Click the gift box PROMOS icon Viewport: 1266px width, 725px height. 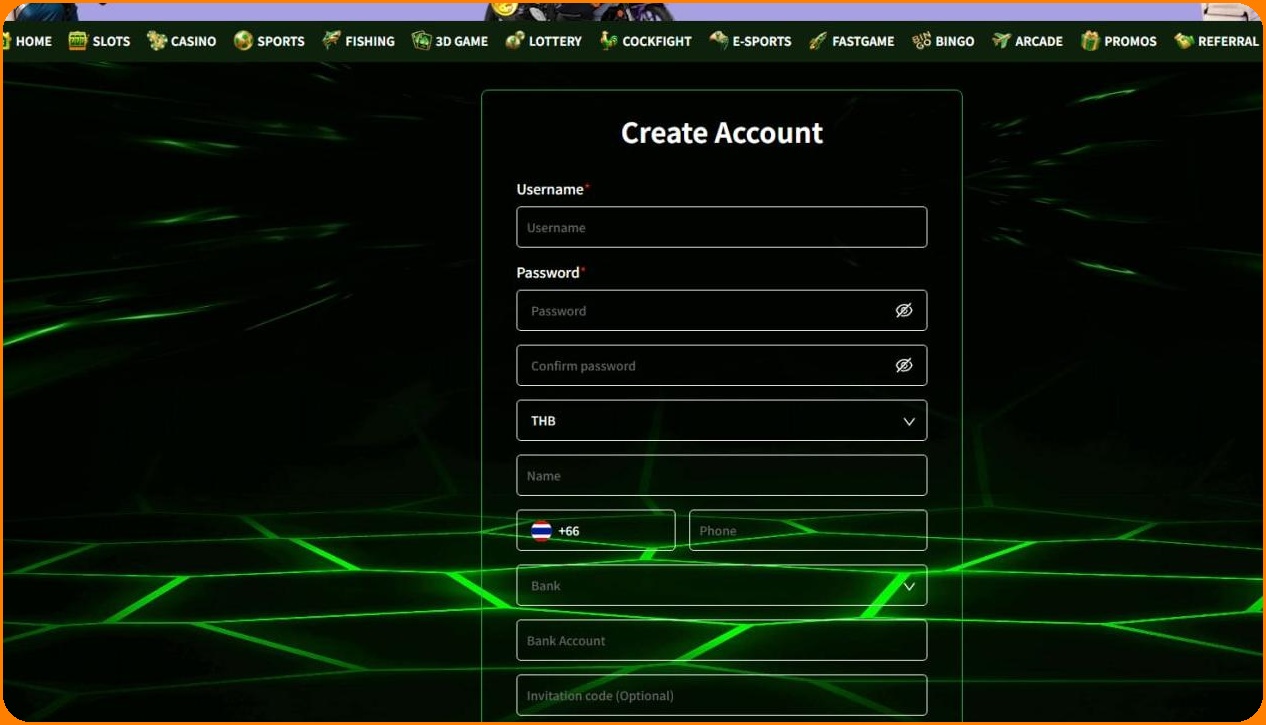coord(1089,41)
